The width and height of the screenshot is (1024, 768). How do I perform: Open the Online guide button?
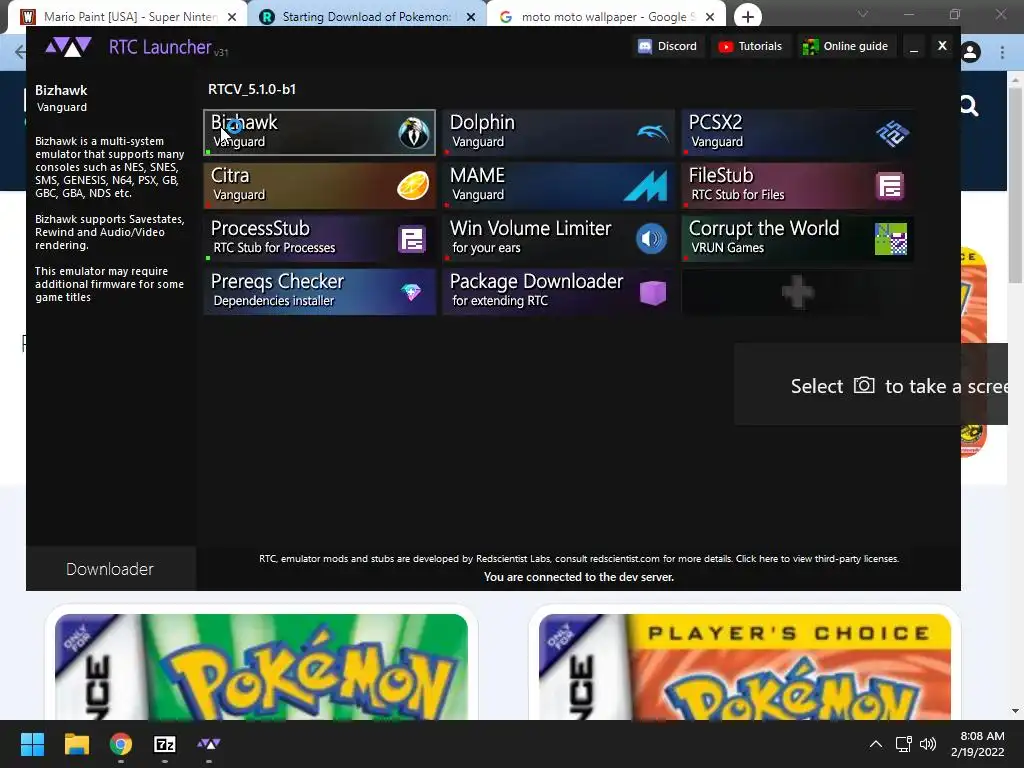point(846,46)
